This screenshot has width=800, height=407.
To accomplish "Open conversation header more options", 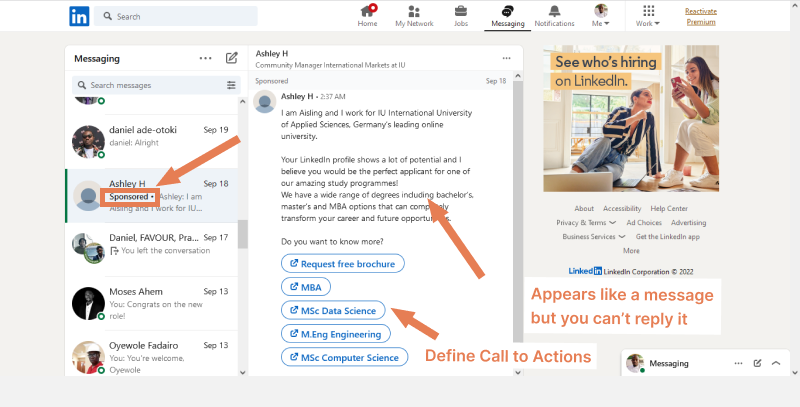I will 506,58.
